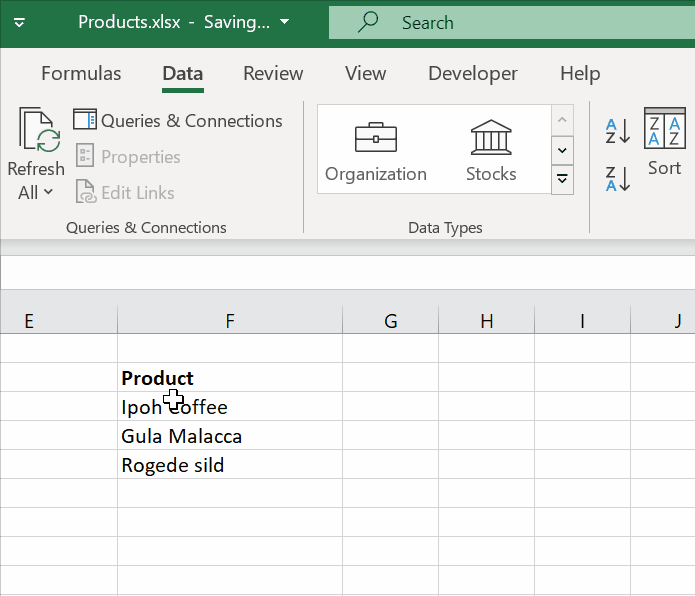Expand the Data Types gallery
The width and height of the screenshot is (695, 596).
coord(563,179)
